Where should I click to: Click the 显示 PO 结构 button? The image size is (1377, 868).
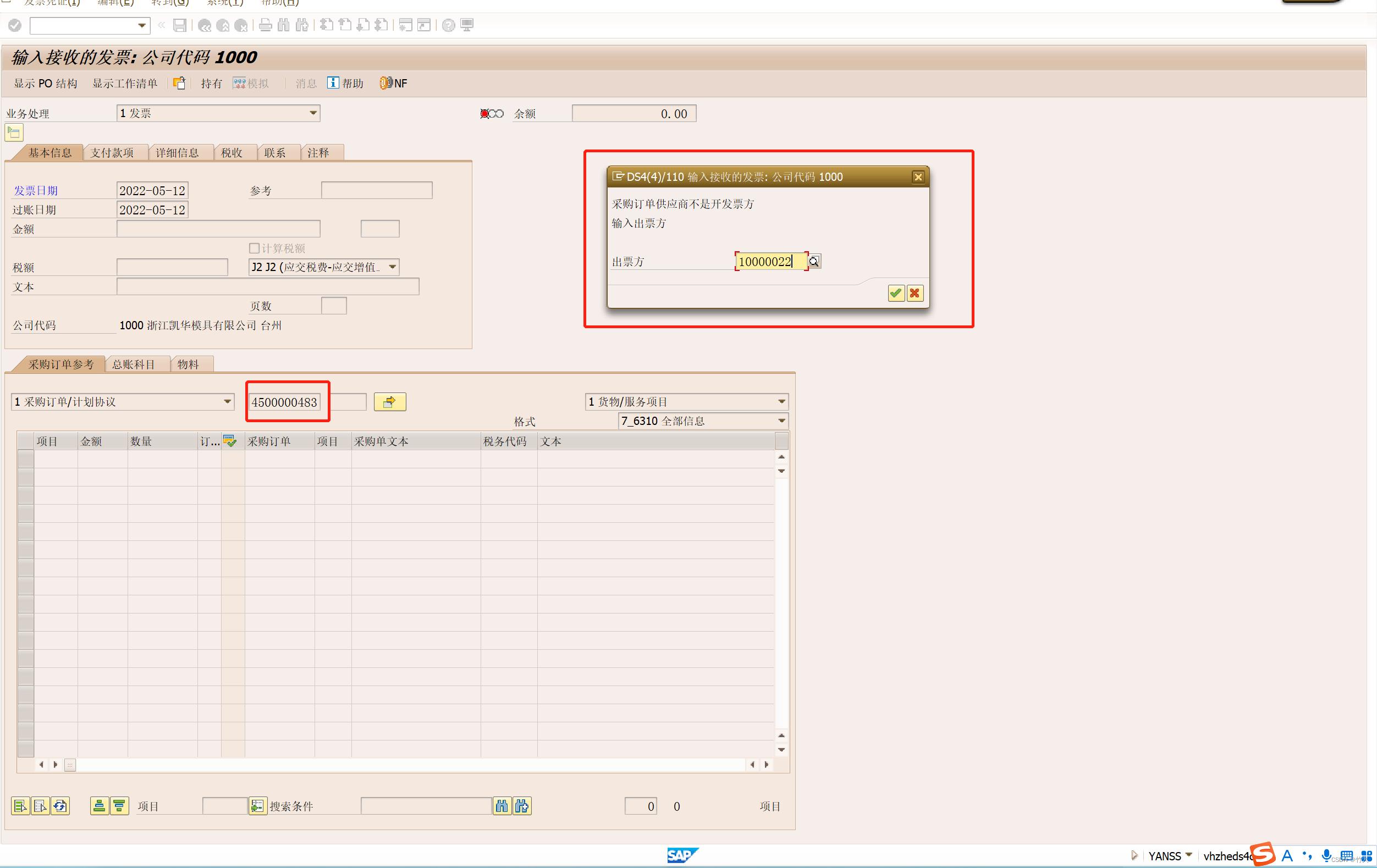click(x=45, y=84)
